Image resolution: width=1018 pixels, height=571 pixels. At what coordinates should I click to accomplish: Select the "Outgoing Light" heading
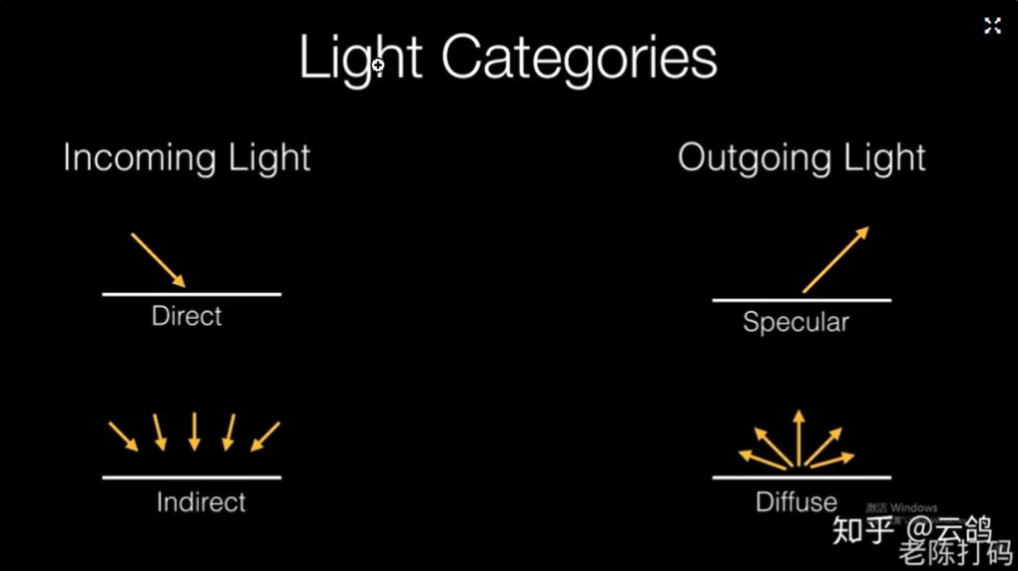point(802,158)
